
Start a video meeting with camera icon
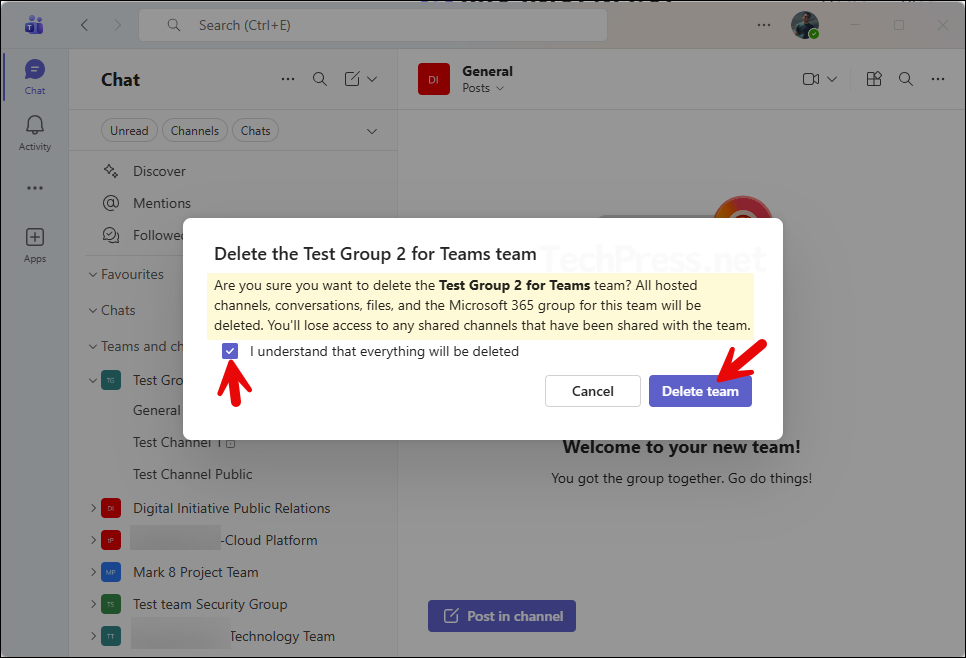tap(811, 79)
